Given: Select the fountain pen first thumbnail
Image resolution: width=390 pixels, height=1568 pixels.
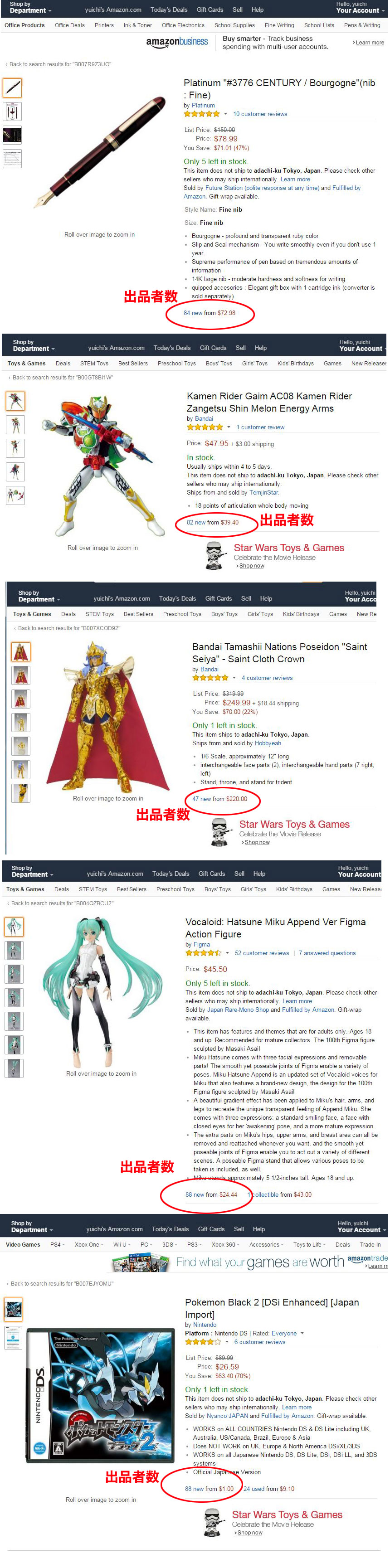Looking at the screenshot, I should tap(12, 88).
